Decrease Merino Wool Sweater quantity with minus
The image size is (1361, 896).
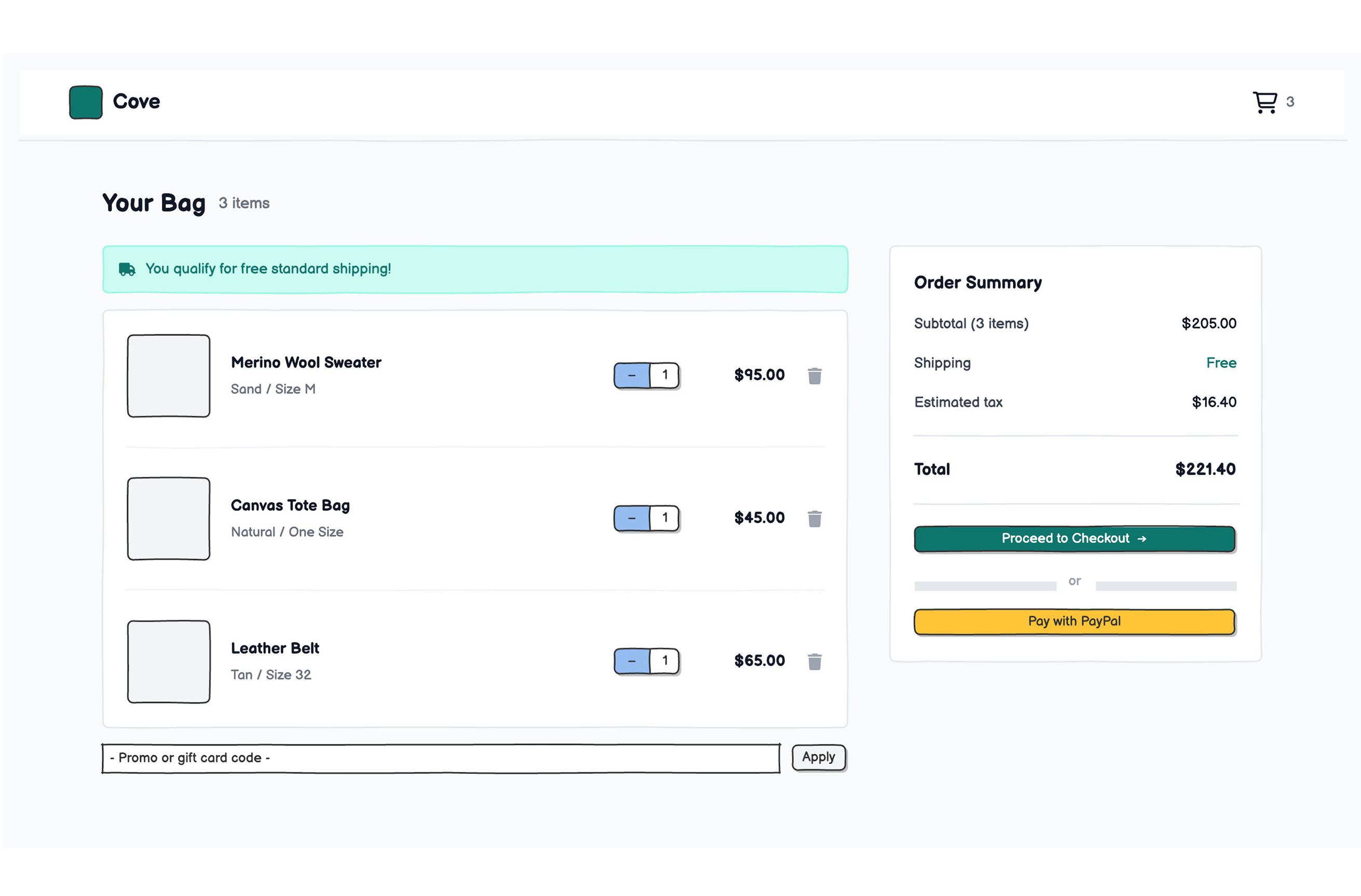tap(632, 376)
